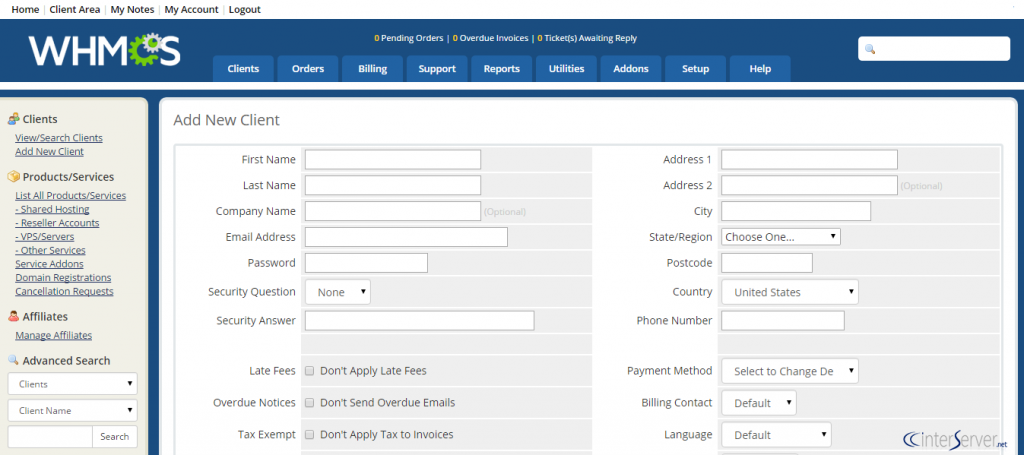Open My Account

pyautogui.click(x=191, y=9)
